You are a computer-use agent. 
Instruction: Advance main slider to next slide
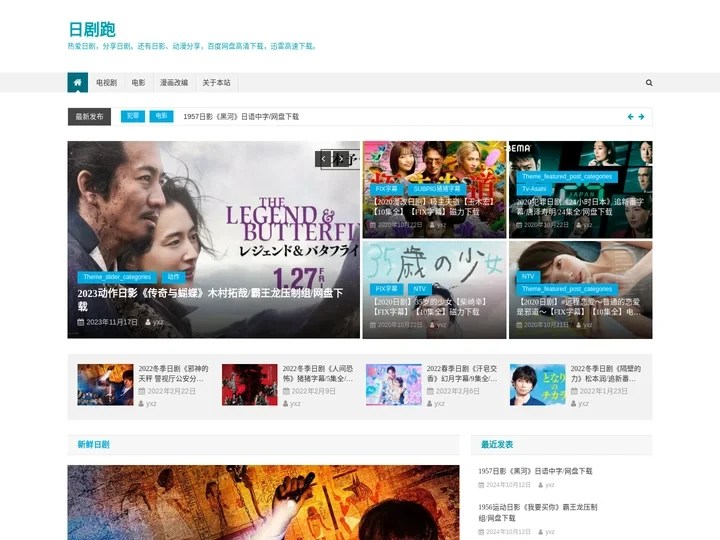click(x=340, y=159)
